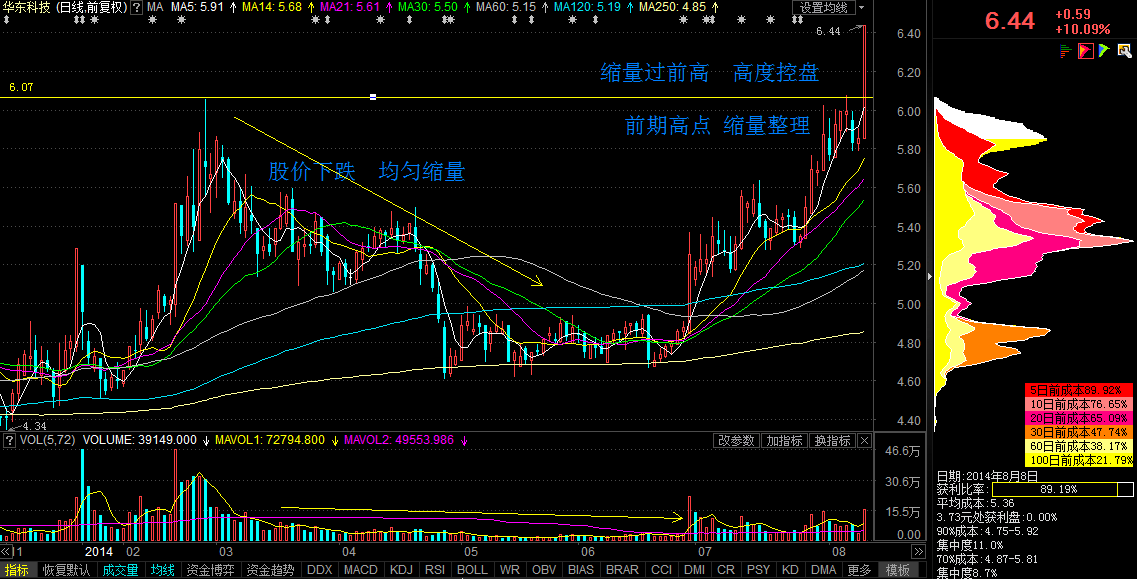Toggle the 成交量 volume indicator
Screen dimensions: 1137x579
[120, 570]
